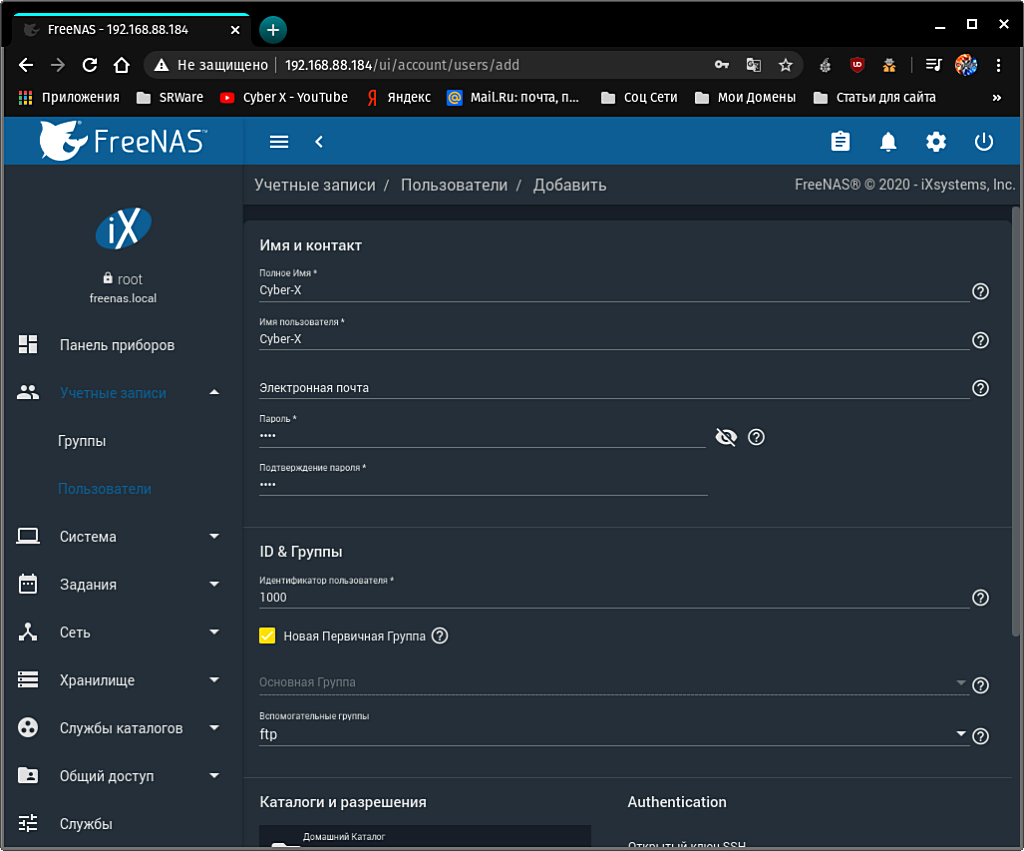
Task: Click the Электронная почта input field
Action: [x=612, y=388]
